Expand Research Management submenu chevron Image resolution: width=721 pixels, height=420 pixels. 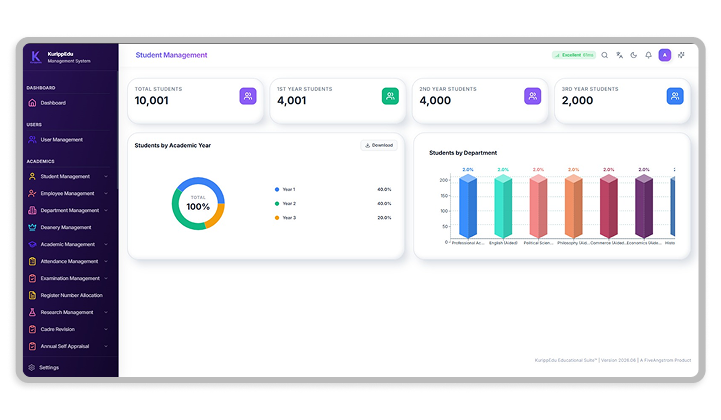point(106,312)
